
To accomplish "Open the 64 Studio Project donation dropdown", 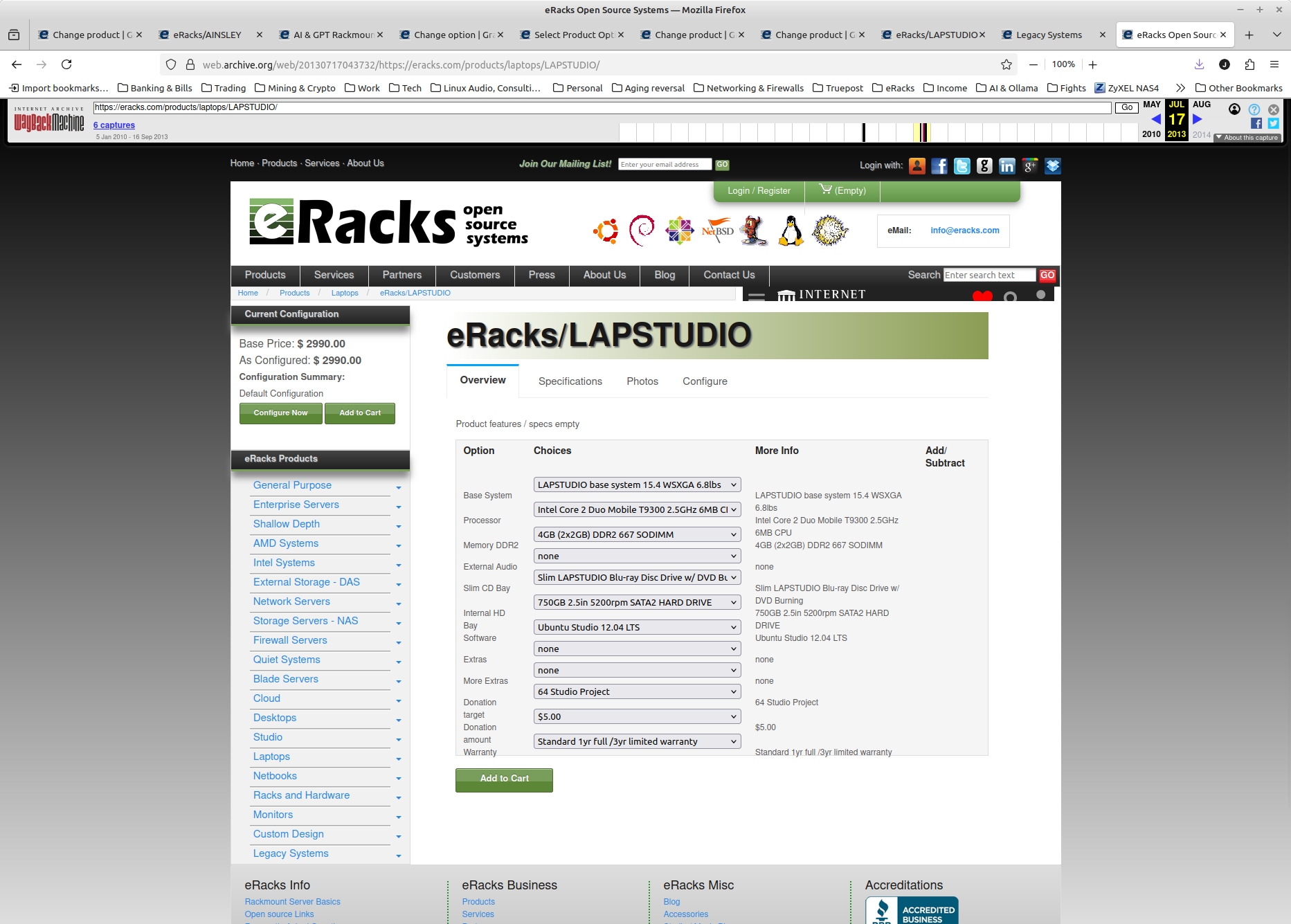I will pyautogui.click(x=638, y=691).
